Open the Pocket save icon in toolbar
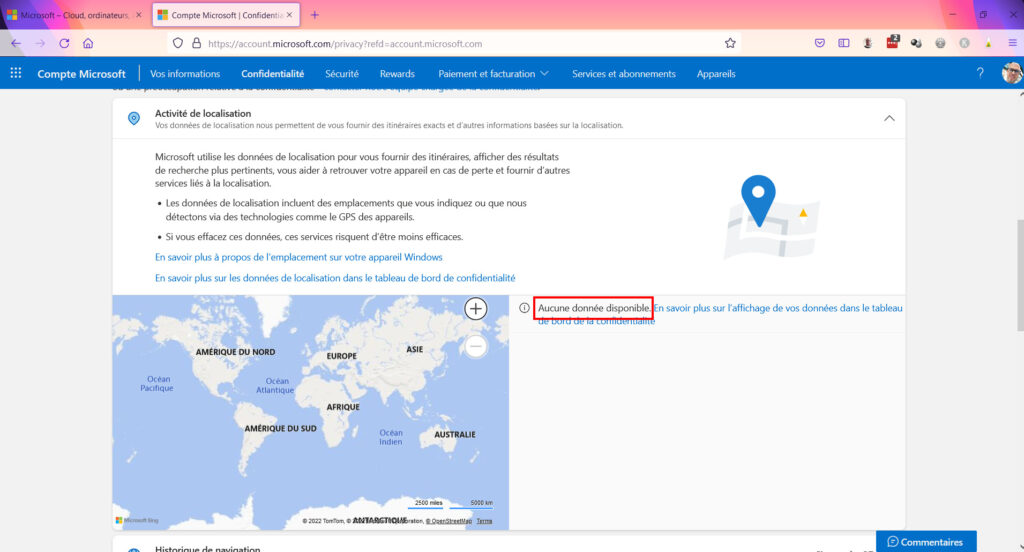This screenshot has width=1024, height=552. 820,43
